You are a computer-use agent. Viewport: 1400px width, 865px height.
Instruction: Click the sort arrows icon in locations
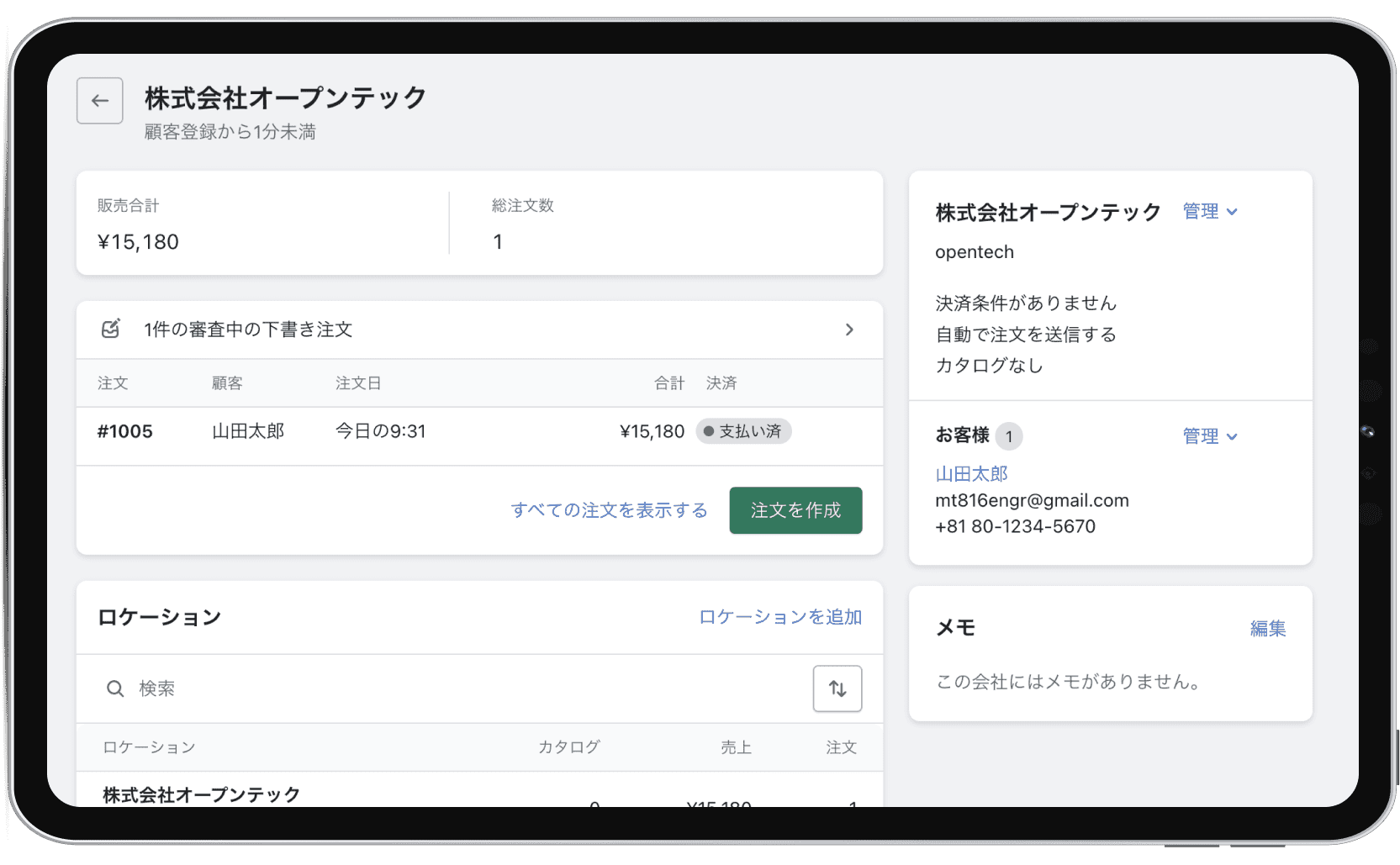coord(837,688)
